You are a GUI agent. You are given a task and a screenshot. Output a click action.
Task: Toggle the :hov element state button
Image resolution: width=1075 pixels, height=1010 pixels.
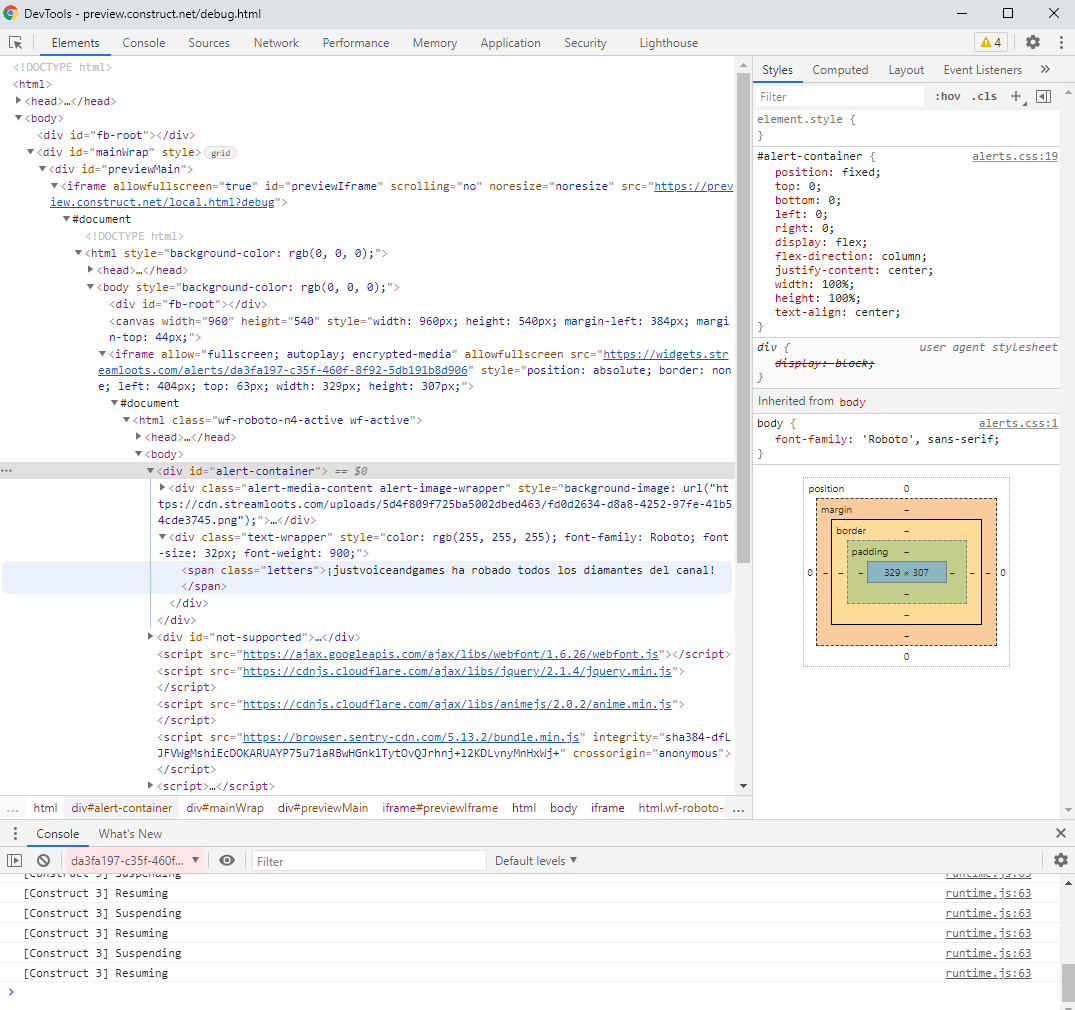[x=947, y=96]
